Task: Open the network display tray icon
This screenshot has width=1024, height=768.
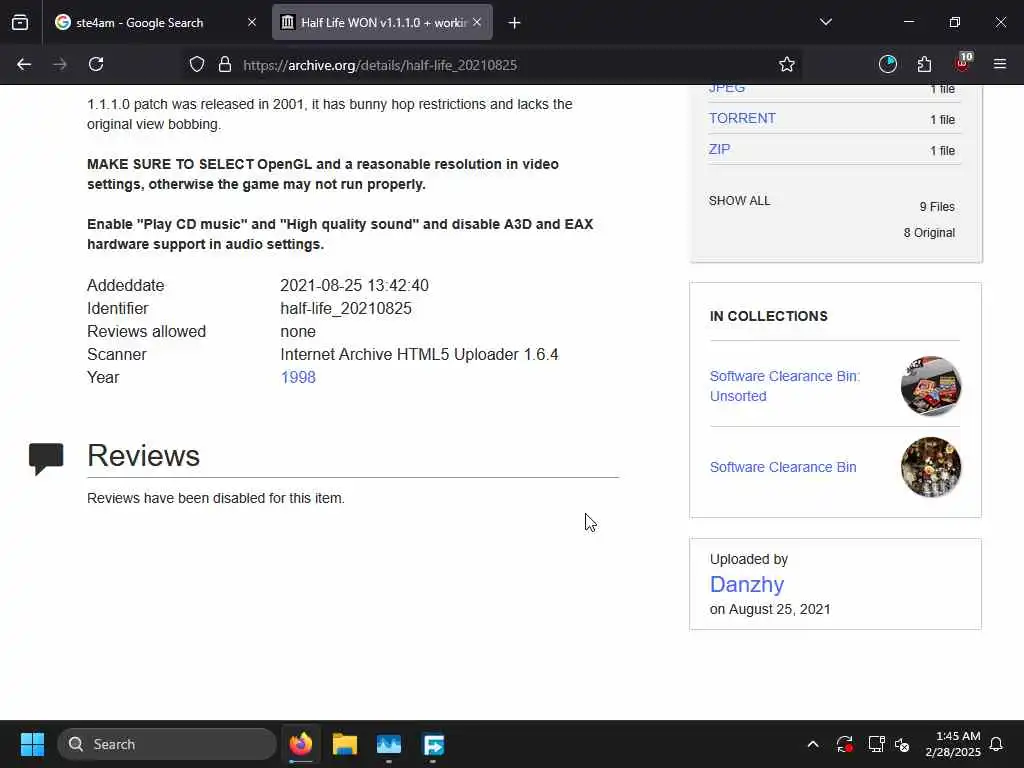Action: (876, 744)
